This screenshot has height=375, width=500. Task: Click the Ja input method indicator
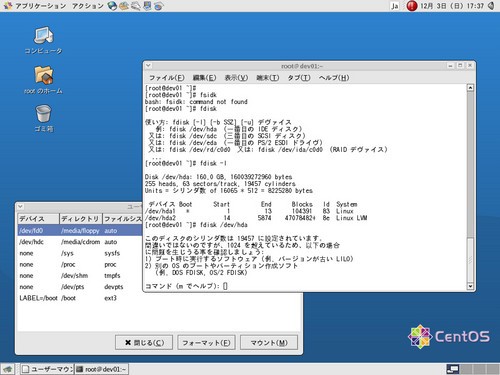pos(395,6)
